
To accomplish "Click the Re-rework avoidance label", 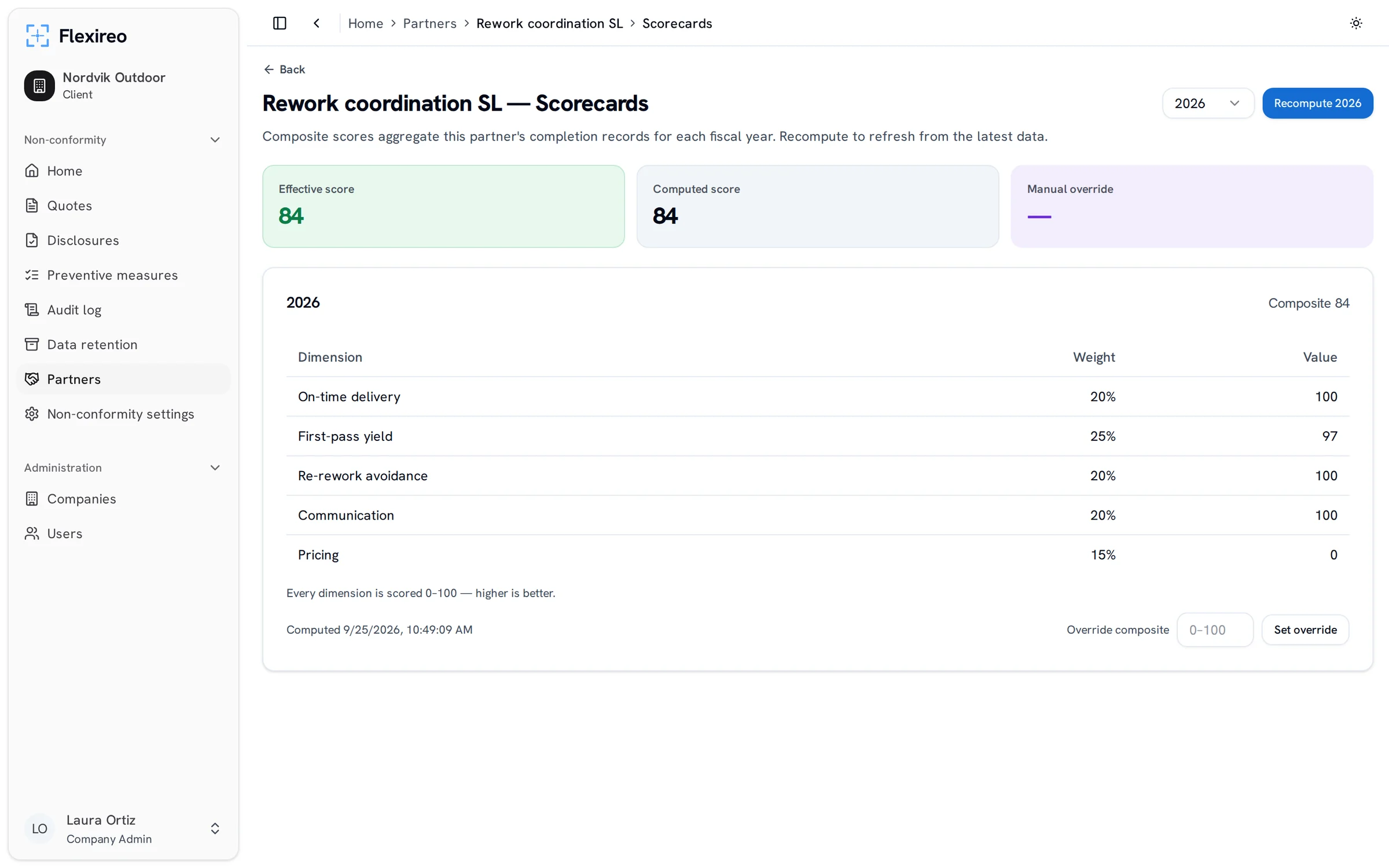I will (x=362, y=476).
